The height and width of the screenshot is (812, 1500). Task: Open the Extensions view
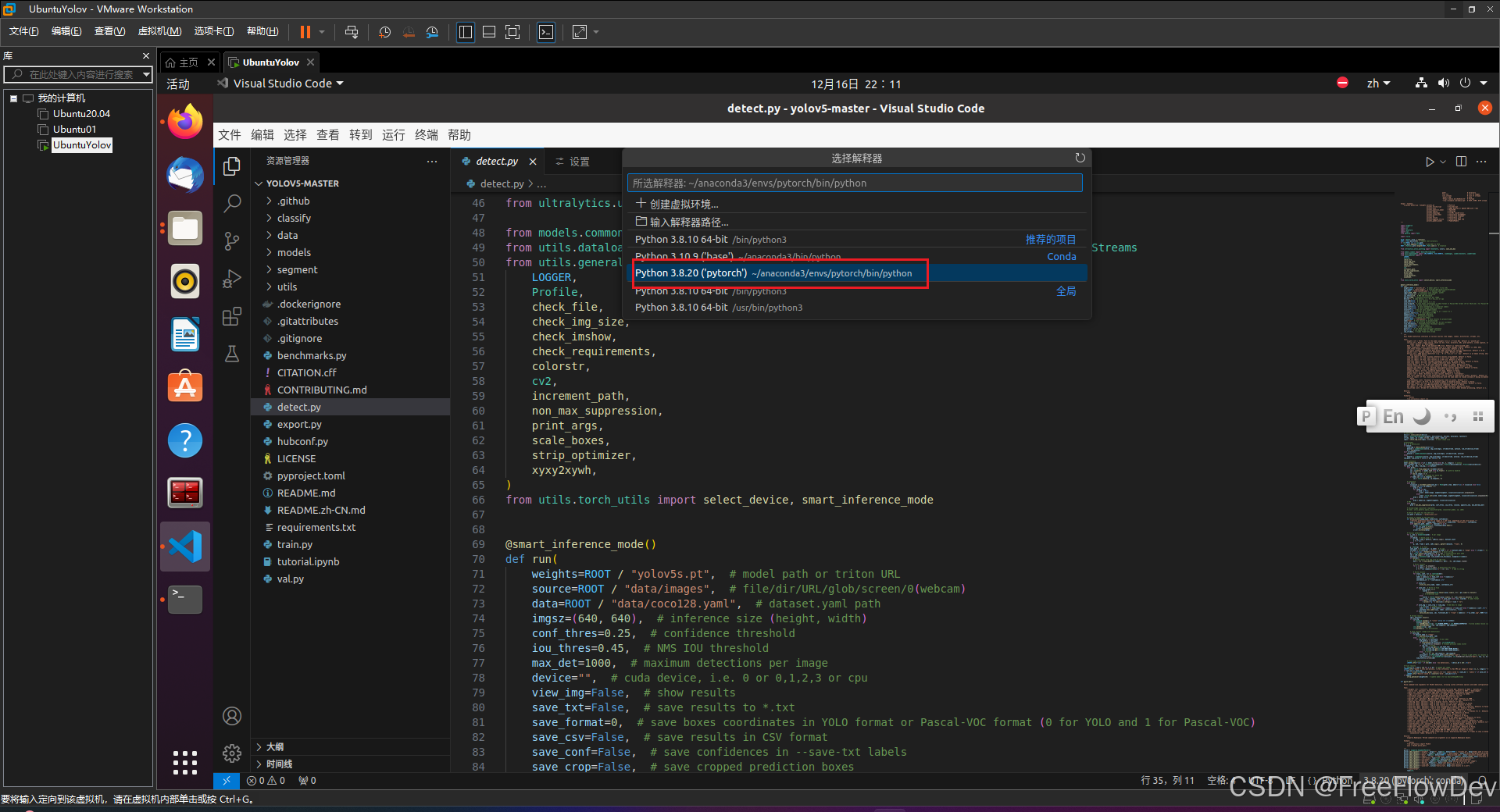[x=231, y=316]
